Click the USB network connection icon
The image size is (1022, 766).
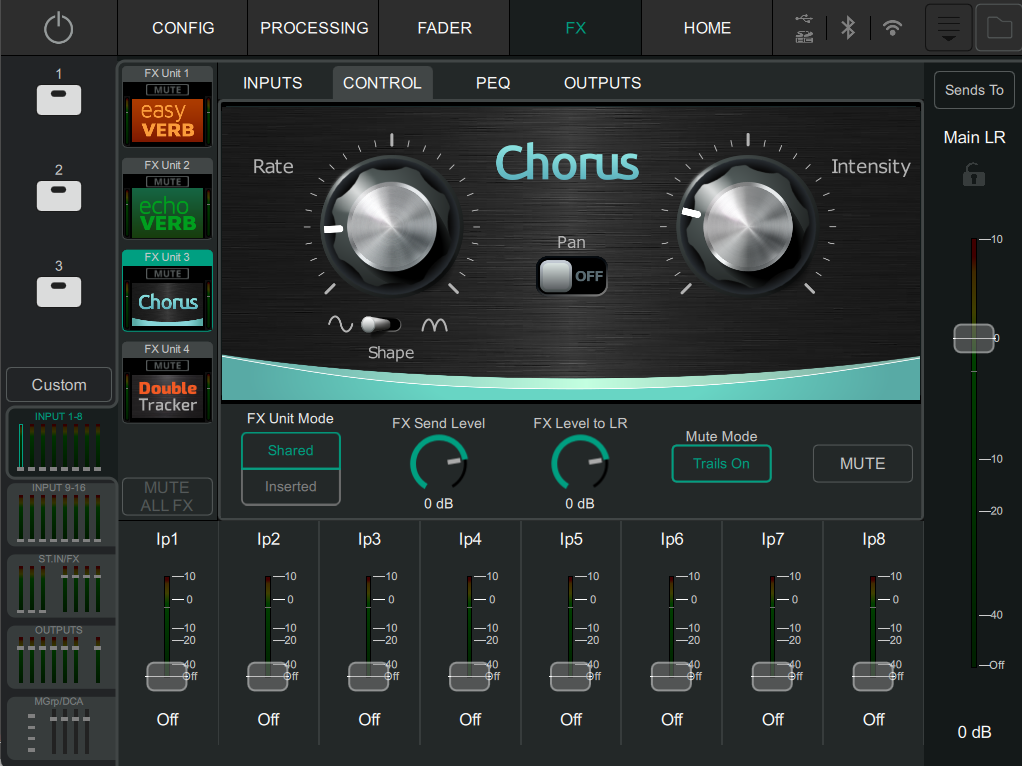[x=804, y=28]
